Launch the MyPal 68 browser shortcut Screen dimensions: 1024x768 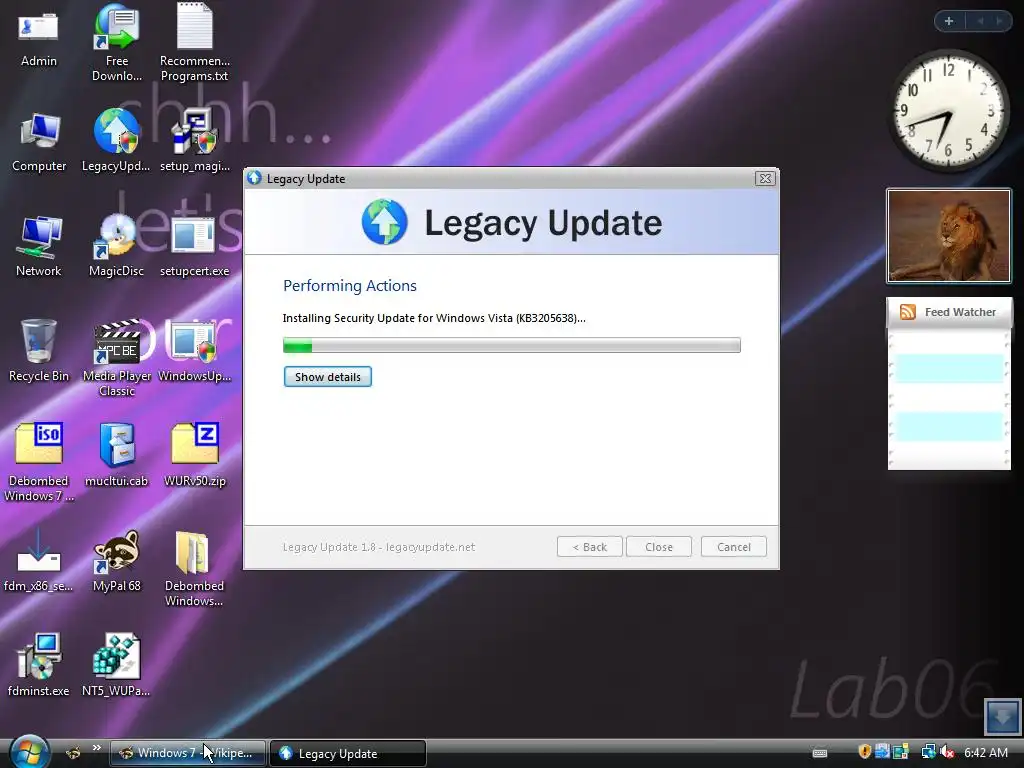click(117, 560)
